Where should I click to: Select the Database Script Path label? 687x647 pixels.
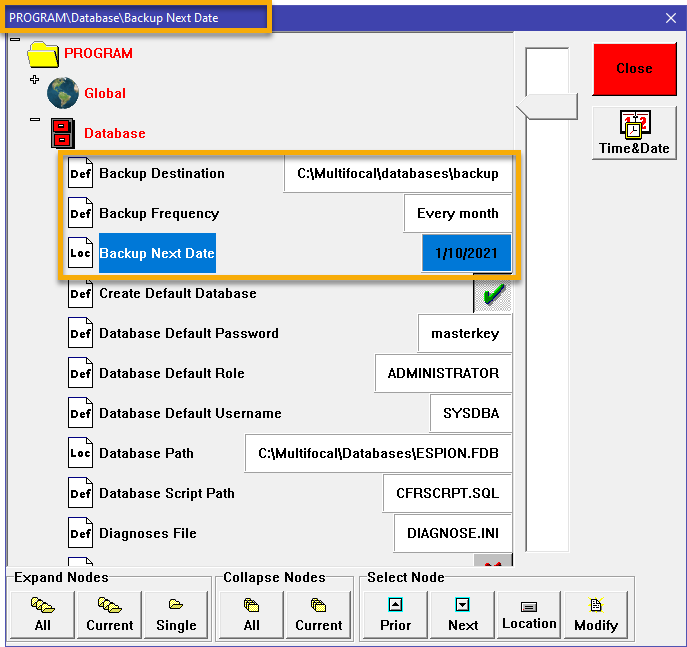(x=167, y=493)
